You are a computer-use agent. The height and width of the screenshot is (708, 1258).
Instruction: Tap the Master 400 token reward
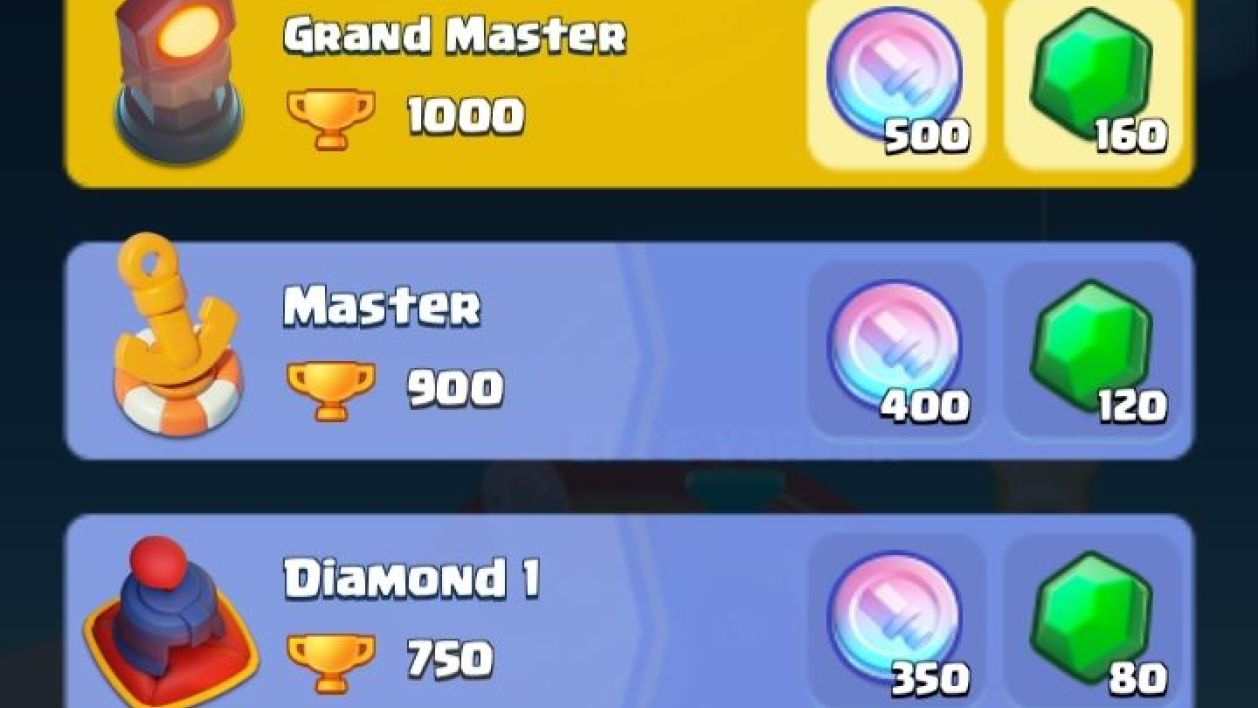(896, 350)
